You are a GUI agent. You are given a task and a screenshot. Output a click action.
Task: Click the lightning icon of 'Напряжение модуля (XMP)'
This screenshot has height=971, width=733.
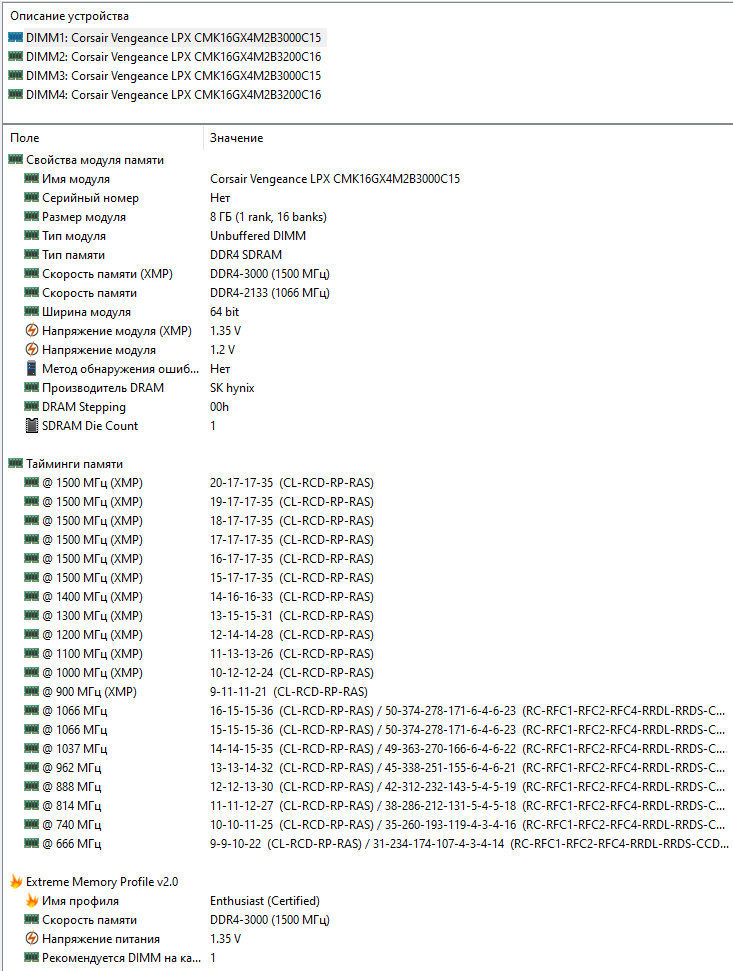coord(32,331)
